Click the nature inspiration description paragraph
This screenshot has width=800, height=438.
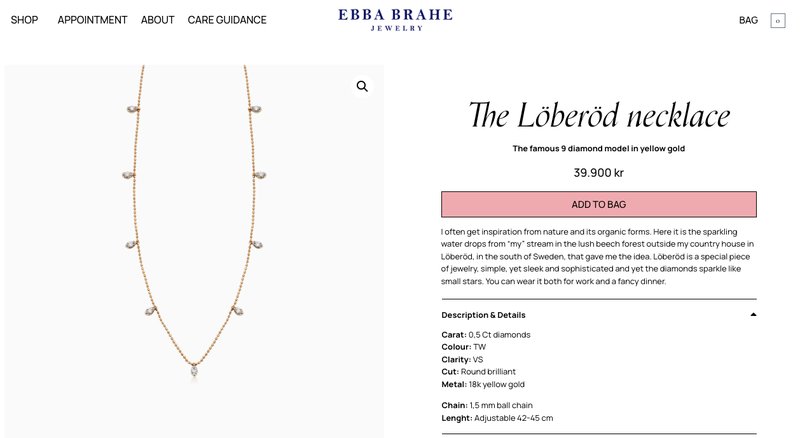click(x=598, y=256)
